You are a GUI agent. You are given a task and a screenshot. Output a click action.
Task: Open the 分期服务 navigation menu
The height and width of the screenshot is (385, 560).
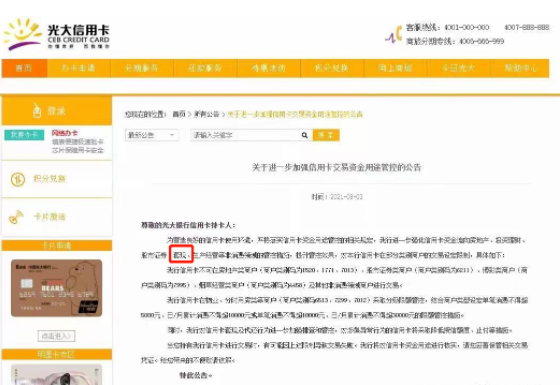tap(142, 68)
